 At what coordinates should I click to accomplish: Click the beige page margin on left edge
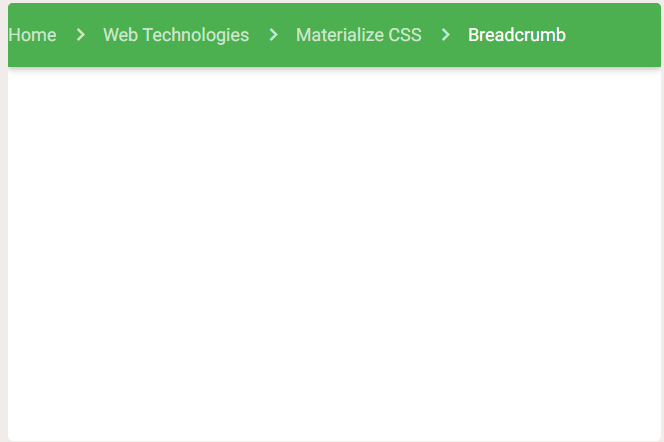pyautogui.click(x=4, y=254)
